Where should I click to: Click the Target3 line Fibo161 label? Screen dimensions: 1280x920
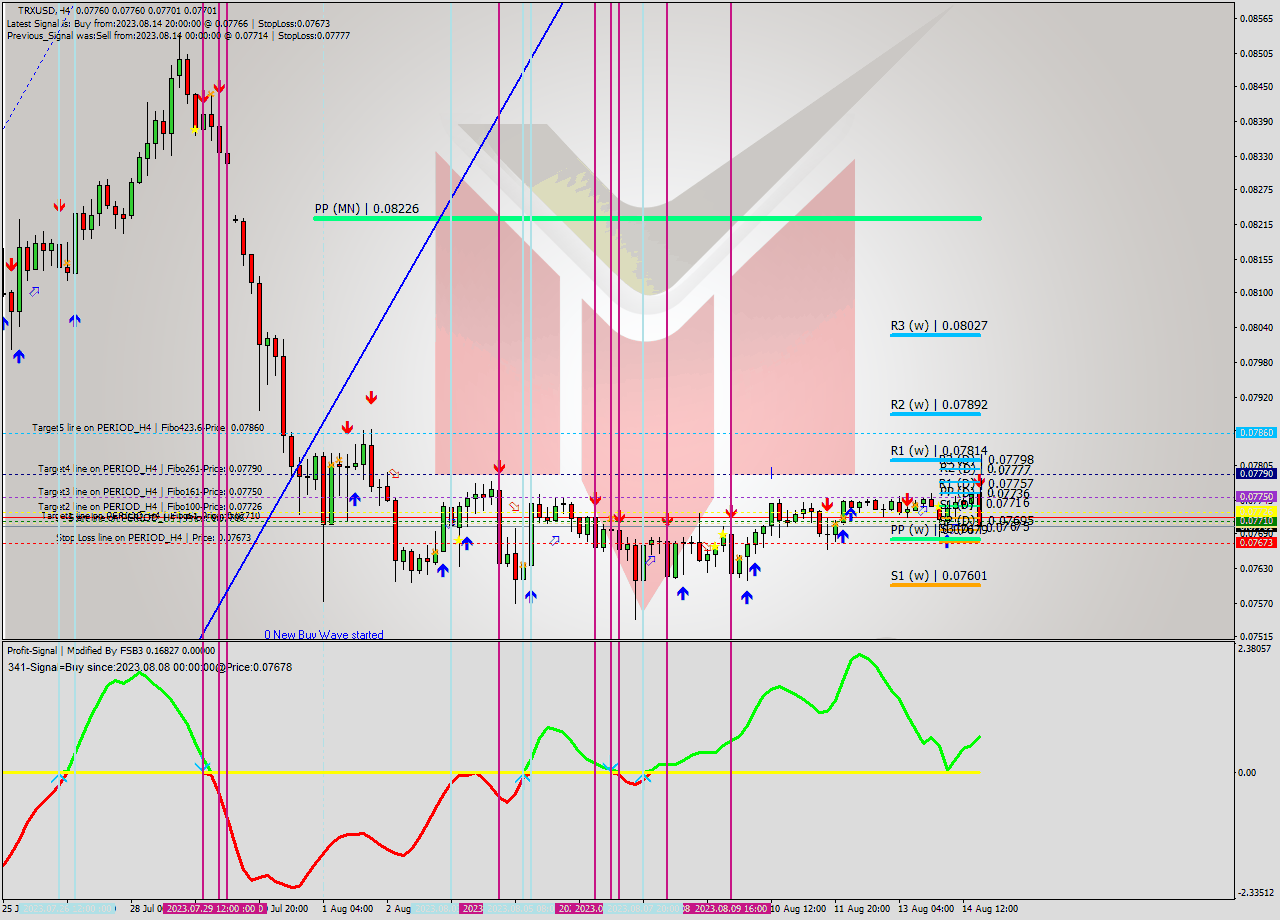[x=150, y=492]
